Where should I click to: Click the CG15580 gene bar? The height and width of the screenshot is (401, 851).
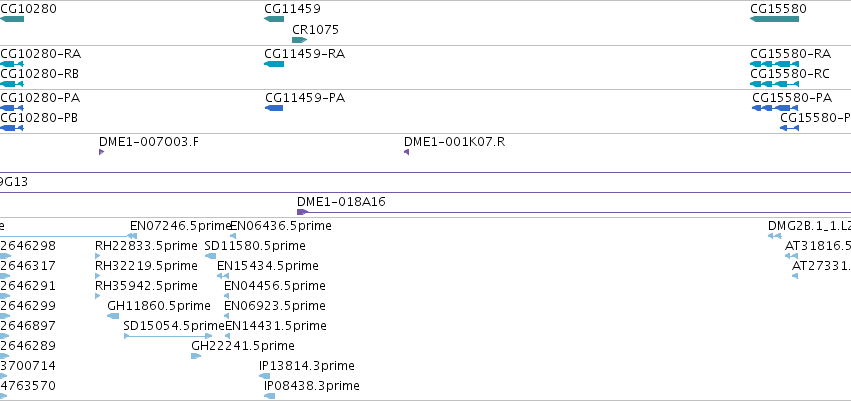[774, 19]
